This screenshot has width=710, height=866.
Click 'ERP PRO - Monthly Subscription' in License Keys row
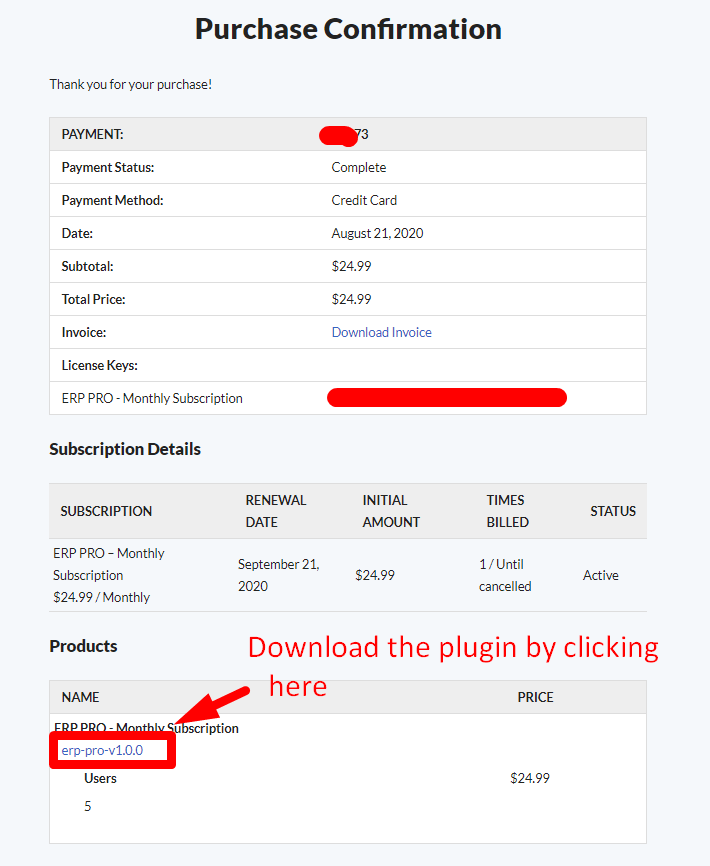click(x=152, y=398)
